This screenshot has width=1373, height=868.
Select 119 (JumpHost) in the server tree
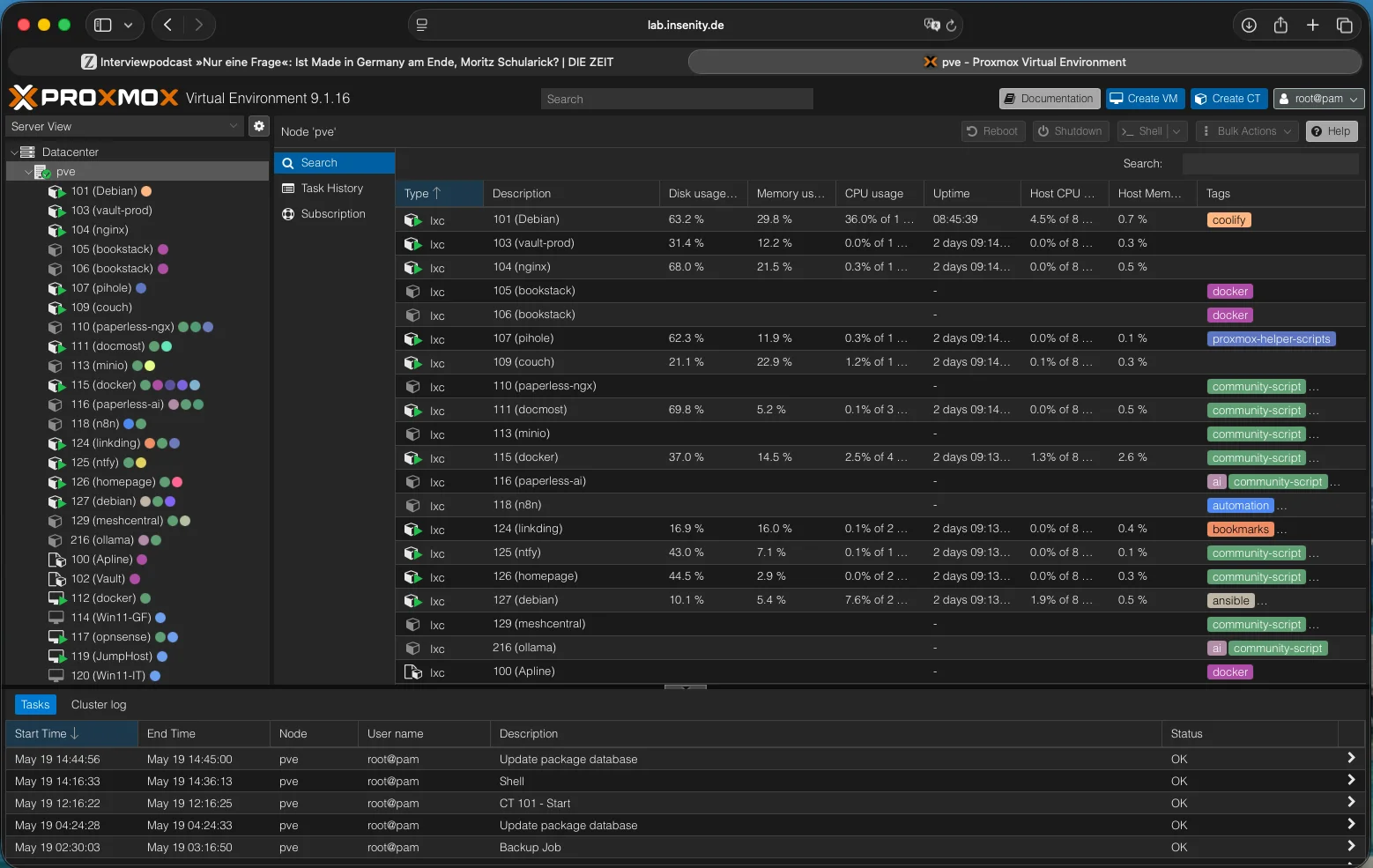(x=111, y=657)
